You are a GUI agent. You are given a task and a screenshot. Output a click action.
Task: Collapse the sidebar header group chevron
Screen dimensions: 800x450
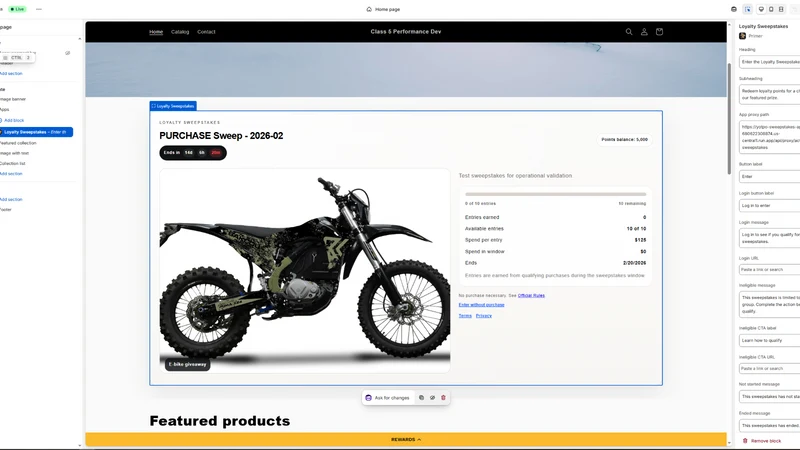[x=79, y=39]
